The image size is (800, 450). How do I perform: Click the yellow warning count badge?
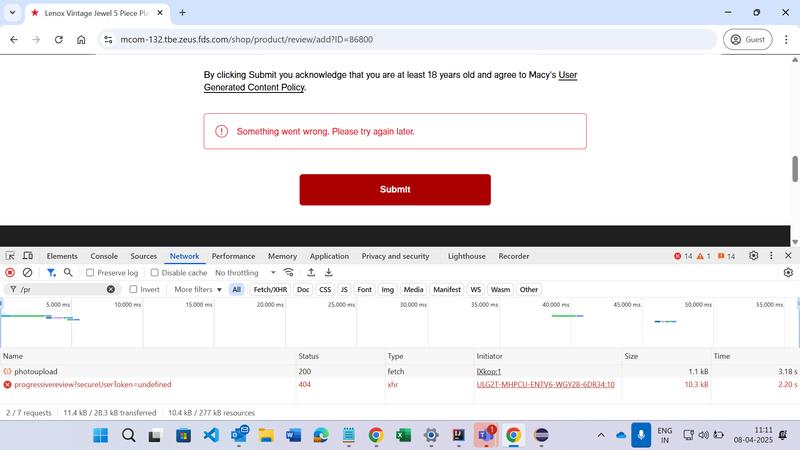click(x=704, y=256)
